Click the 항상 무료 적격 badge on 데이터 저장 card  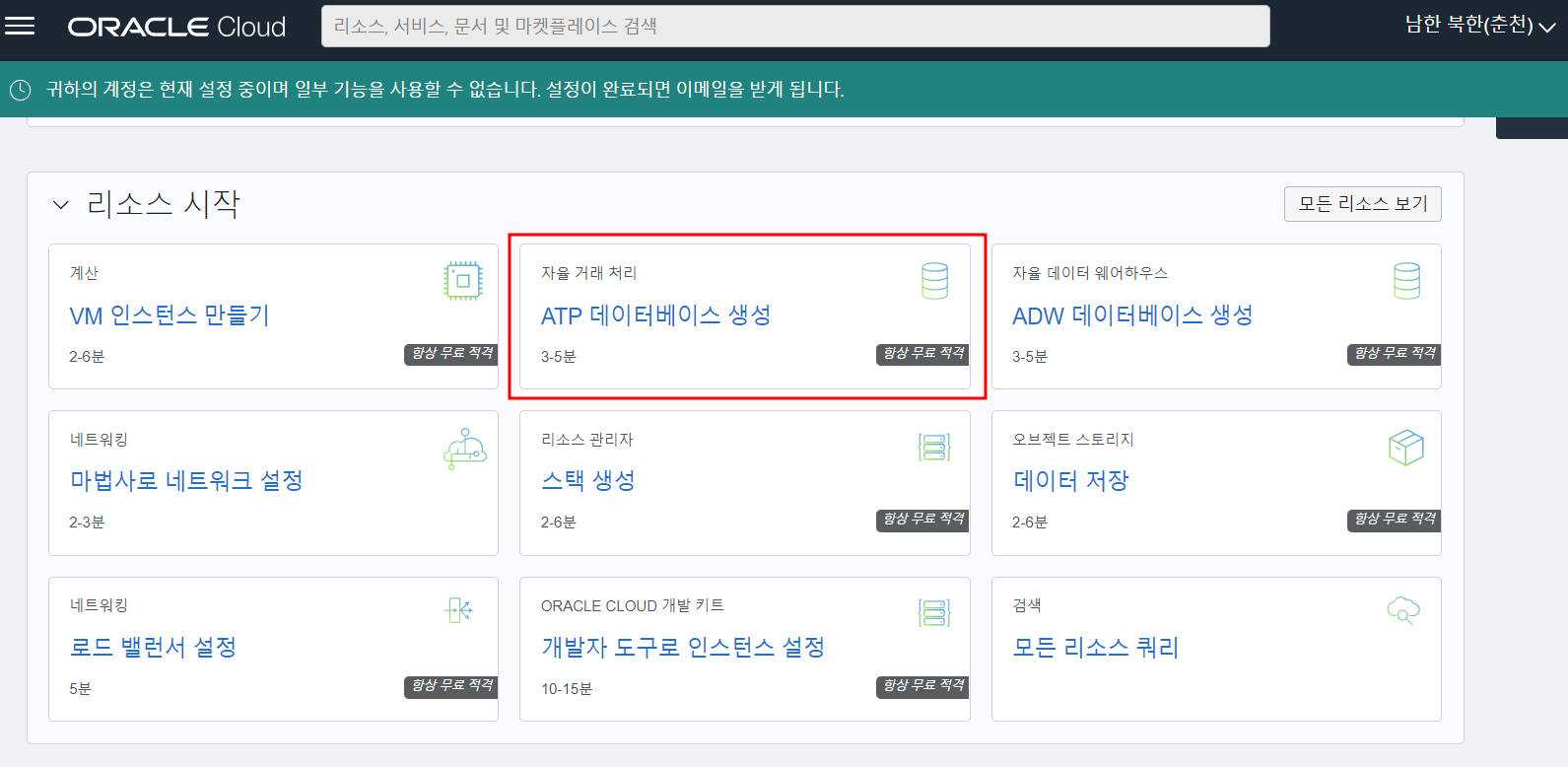[1395, 521]
